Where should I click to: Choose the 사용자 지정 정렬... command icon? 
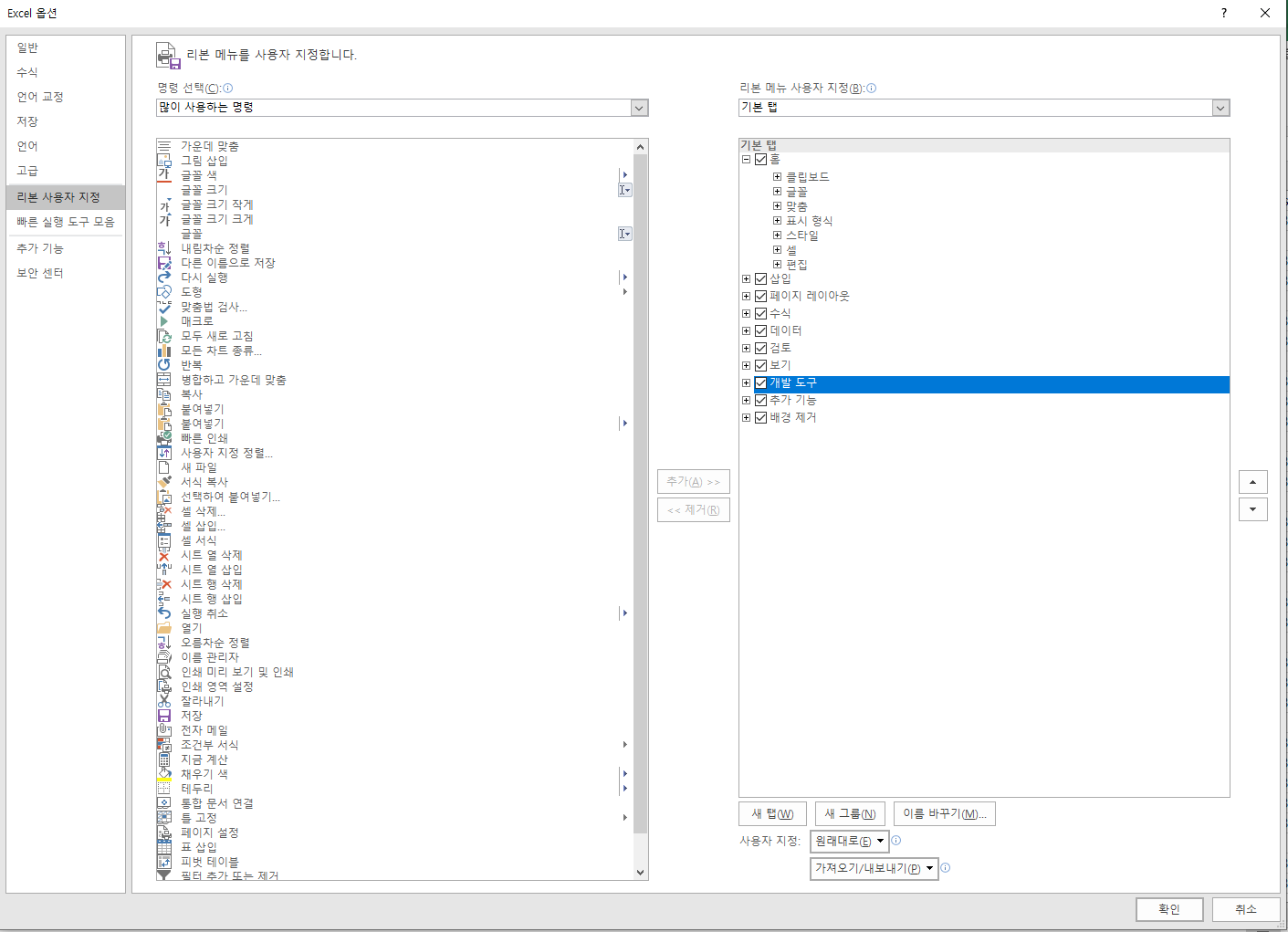164,453
